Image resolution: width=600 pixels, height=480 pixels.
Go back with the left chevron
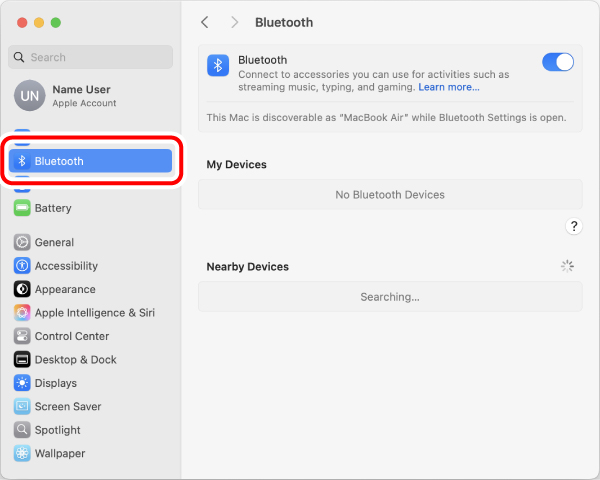[205, 22]
